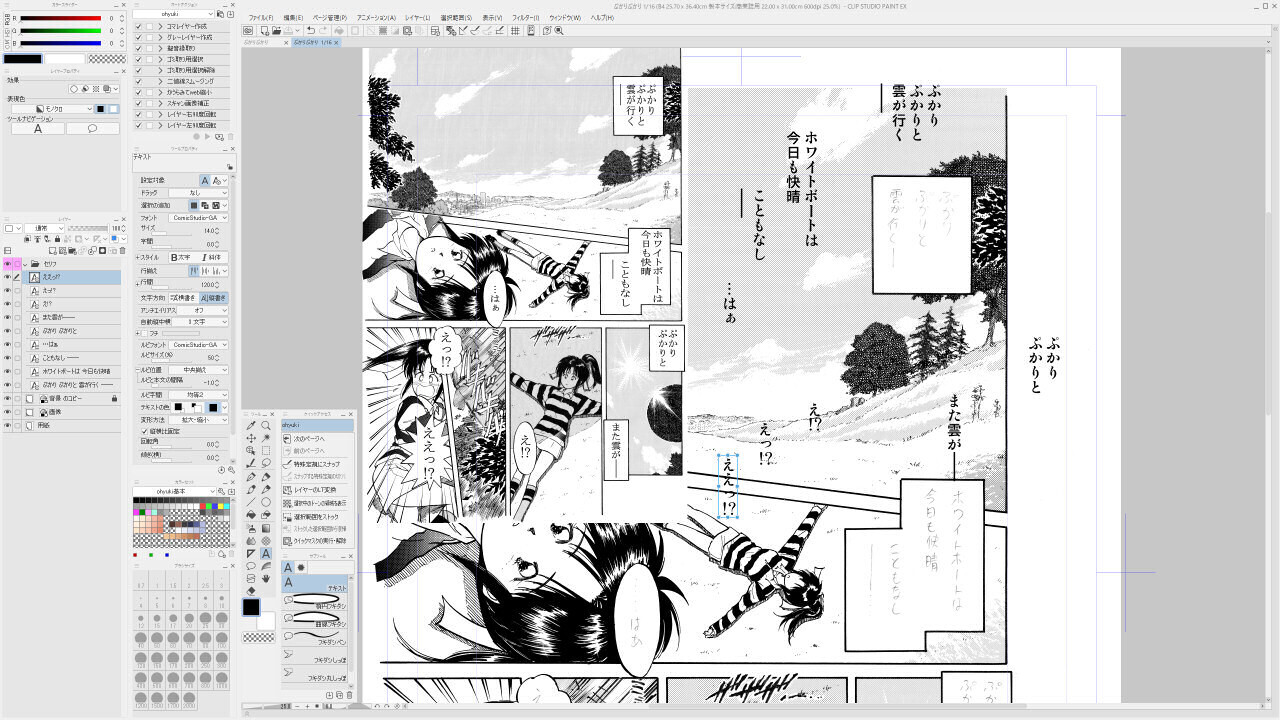Click the new document icon in the command bar
This screenshot has width=1280, height=720.
coord(265,31)
